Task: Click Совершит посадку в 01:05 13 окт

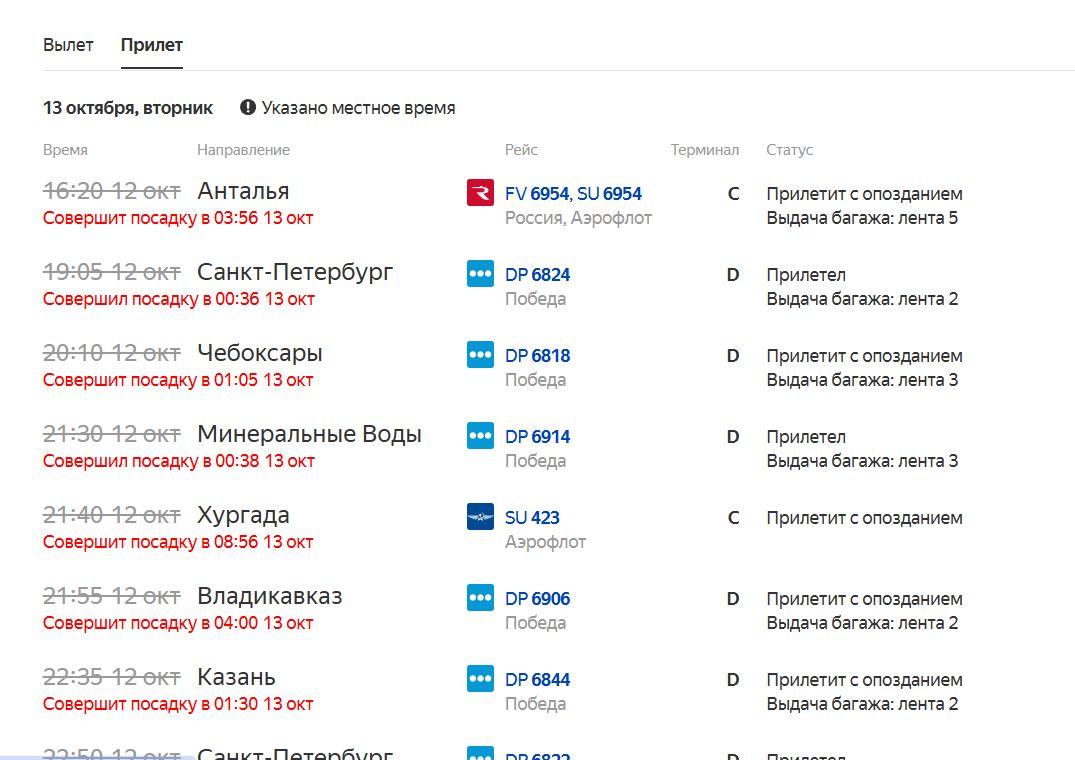Action: point(178,380)
